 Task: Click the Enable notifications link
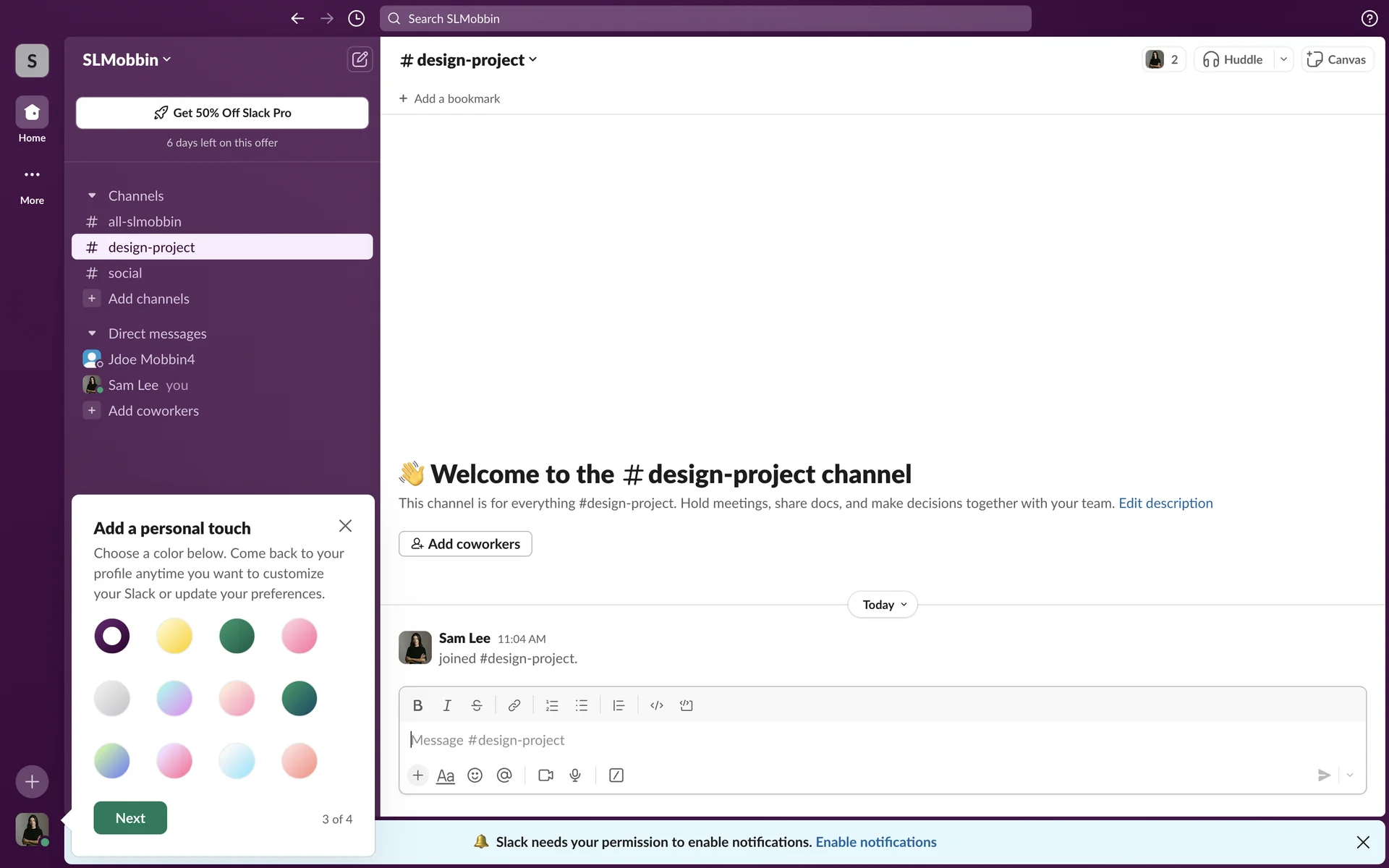click(x=875, y=842)
